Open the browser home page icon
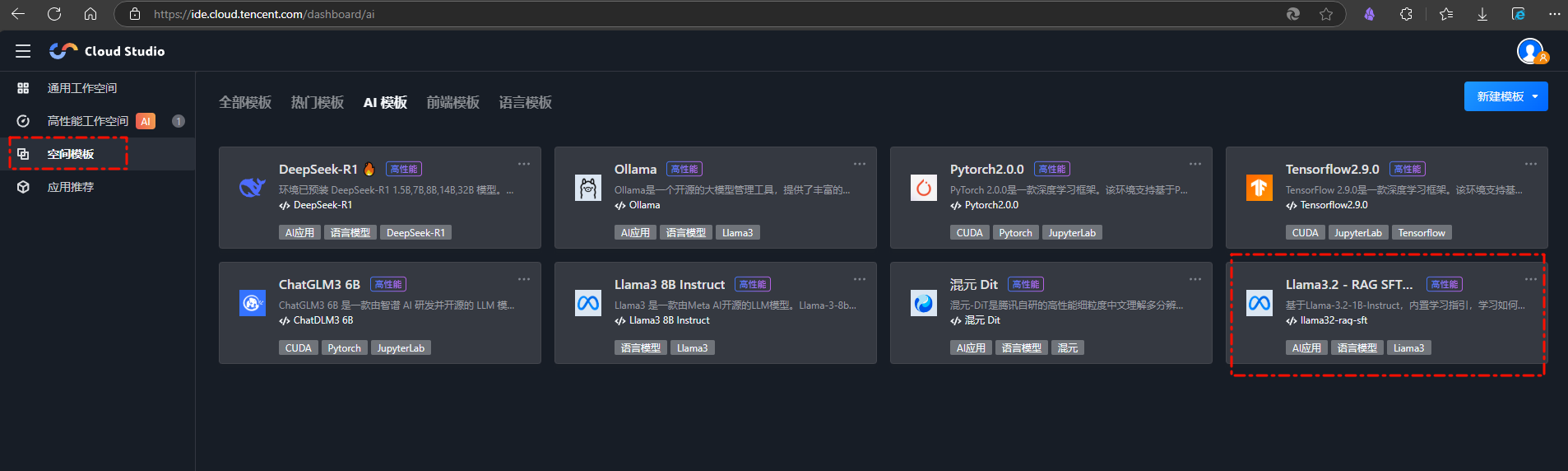The height and width of the screenshot is (471, 1568). click(x=90, y=14)
